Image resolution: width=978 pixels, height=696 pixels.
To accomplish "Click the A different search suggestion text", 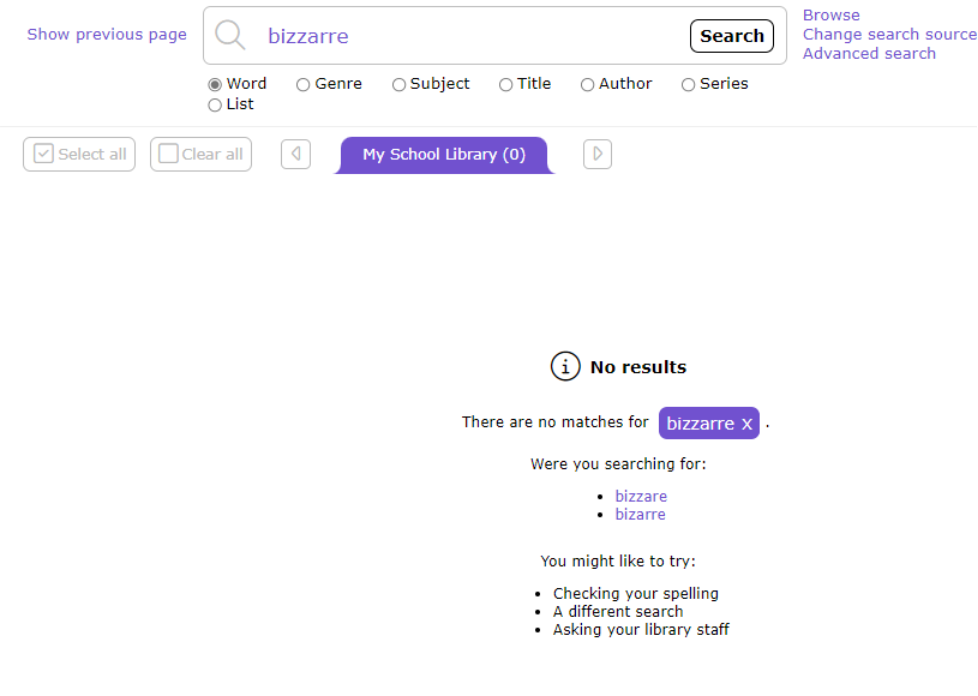I will (617, 612).
